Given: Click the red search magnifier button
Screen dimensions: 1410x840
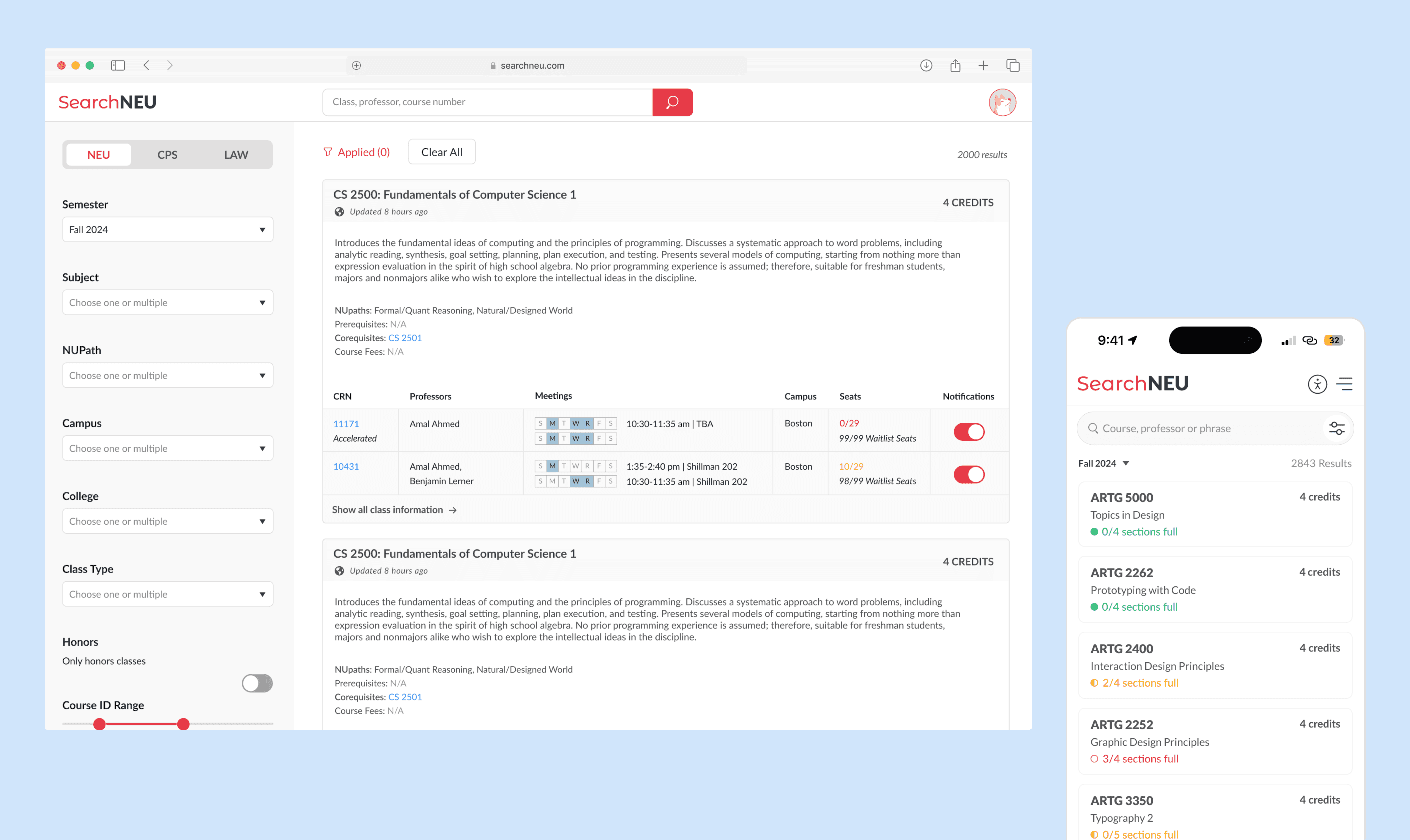Looking at the screenshot, I should click(x=672, y=102).
